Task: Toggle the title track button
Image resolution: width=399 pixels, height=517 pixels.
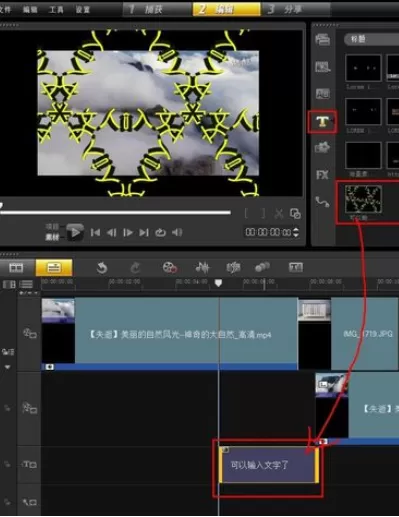Action: click(29, 464)
